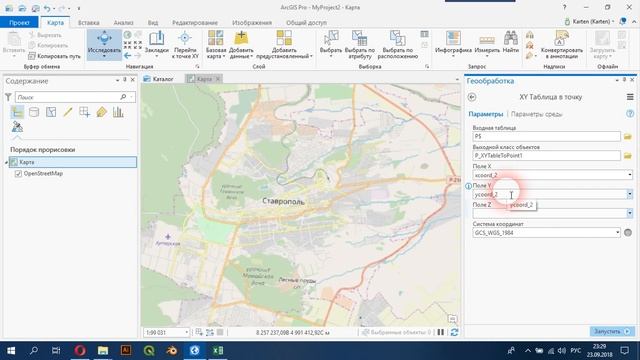Switch to List By Selection view
Screen dimensions: 640x360
coord(51,111)
